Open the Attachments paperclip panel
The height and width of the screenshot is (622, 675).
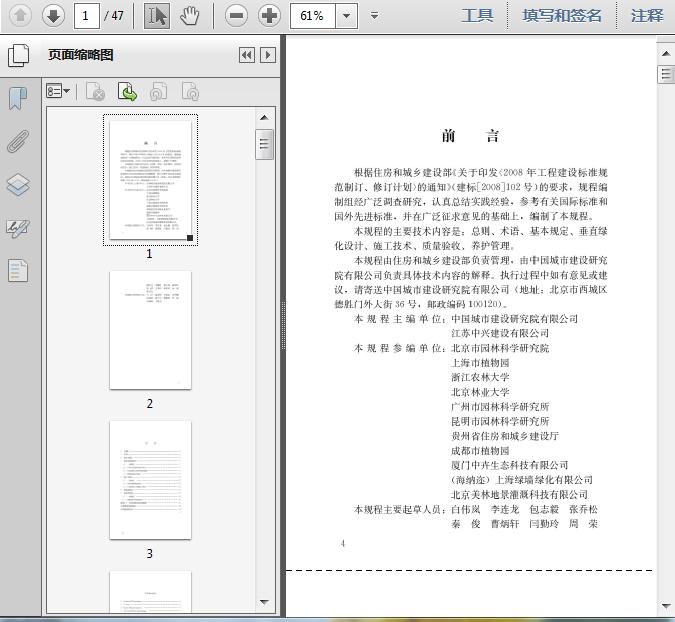tap(18, 141)
